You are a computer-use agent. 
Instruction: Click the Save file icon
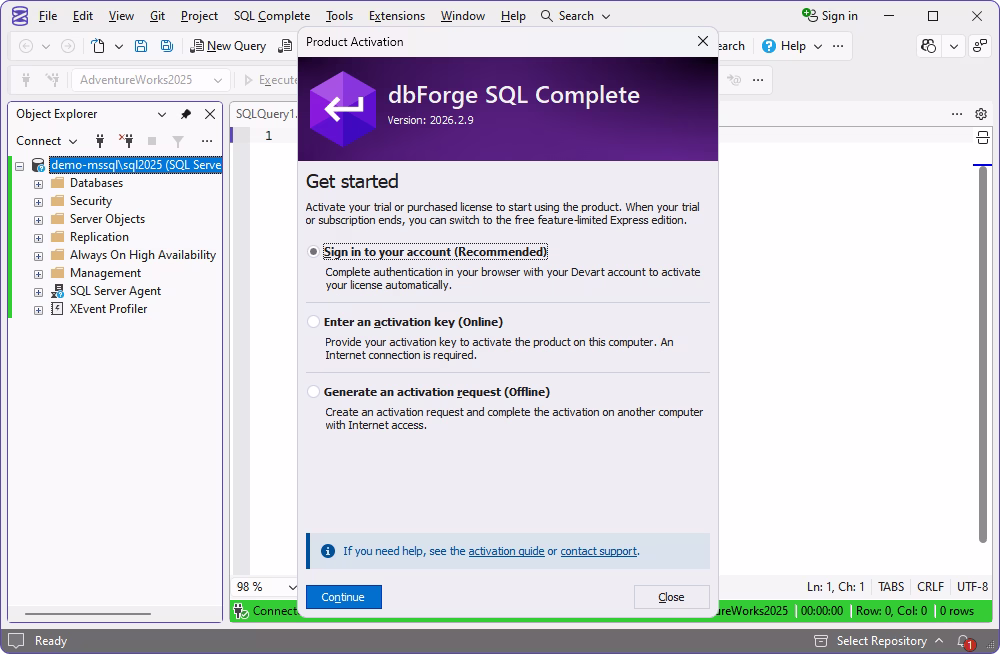(x=141, y=46)
